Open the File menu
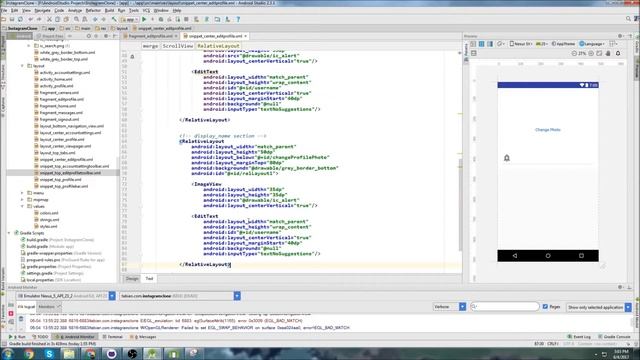640x360 pixels. coord(4,10)
